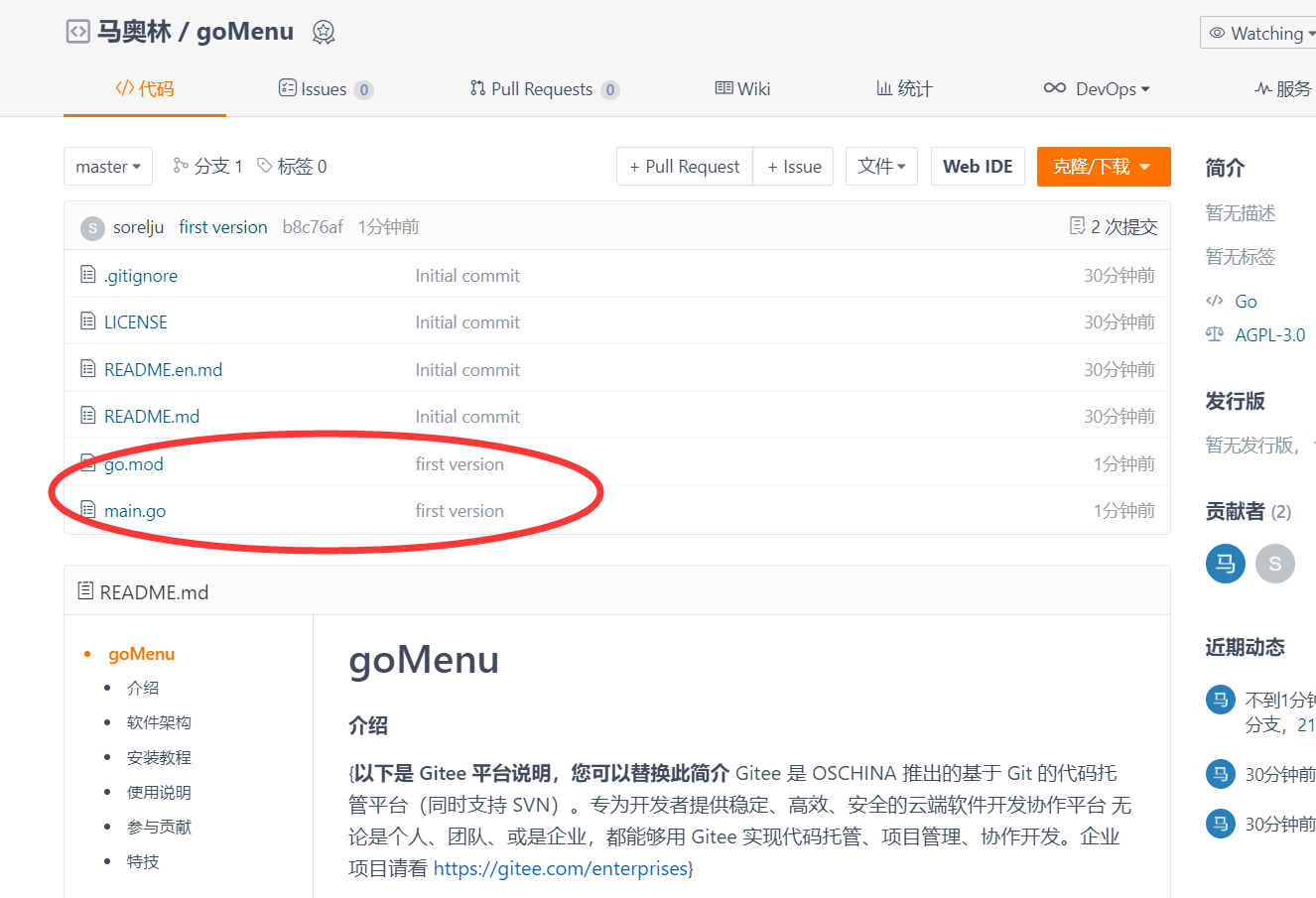This screenshot has height=898, width=1316.
Task: Launch the Web IDE
Action: (978, 167)
